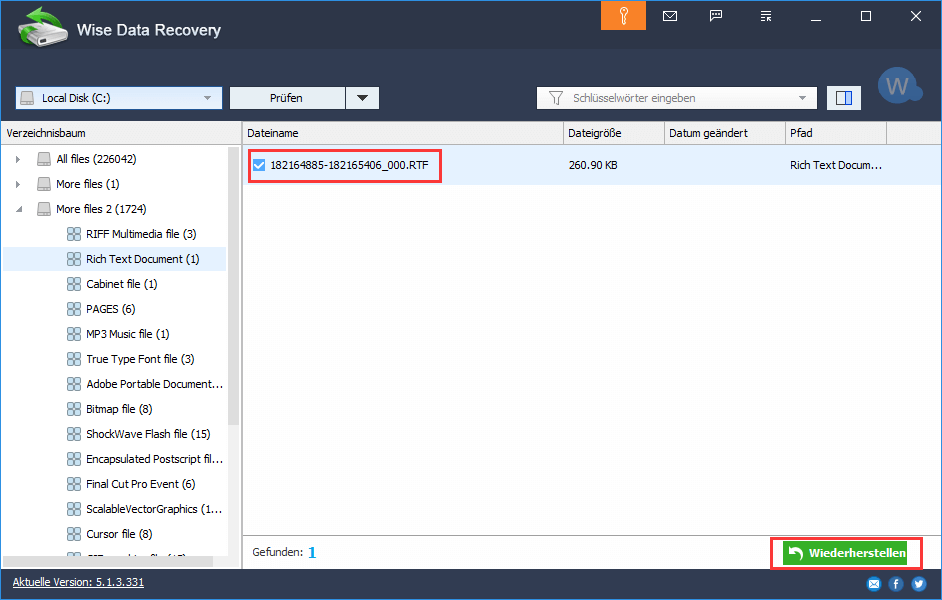The image size is (942, 600).
Task: Open the email envelope icon in title bar
Action: pos(670,16)
